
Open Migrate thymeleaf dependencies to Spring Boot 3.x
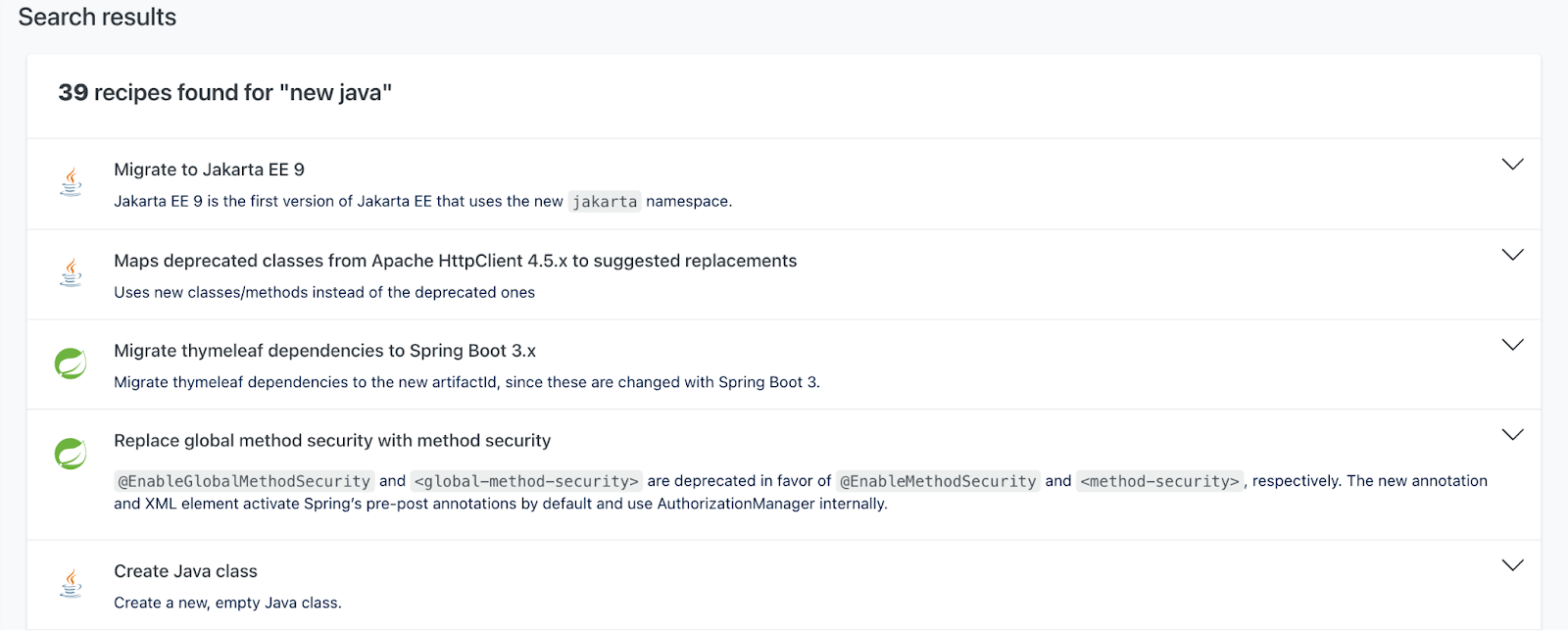(x=324, y=351)
